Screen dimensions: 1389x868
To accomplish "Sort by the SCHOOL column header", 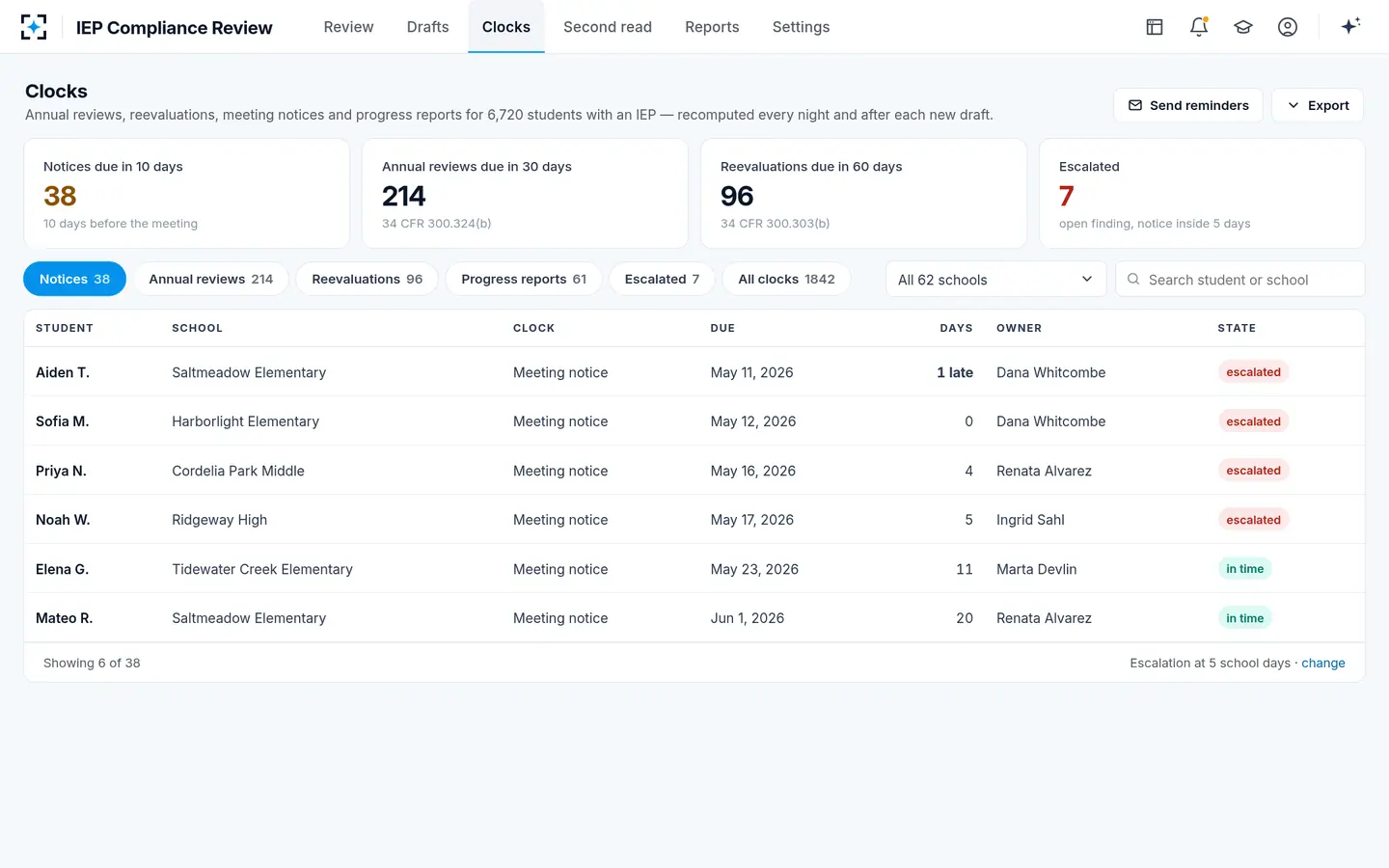I will pos(197,328).
